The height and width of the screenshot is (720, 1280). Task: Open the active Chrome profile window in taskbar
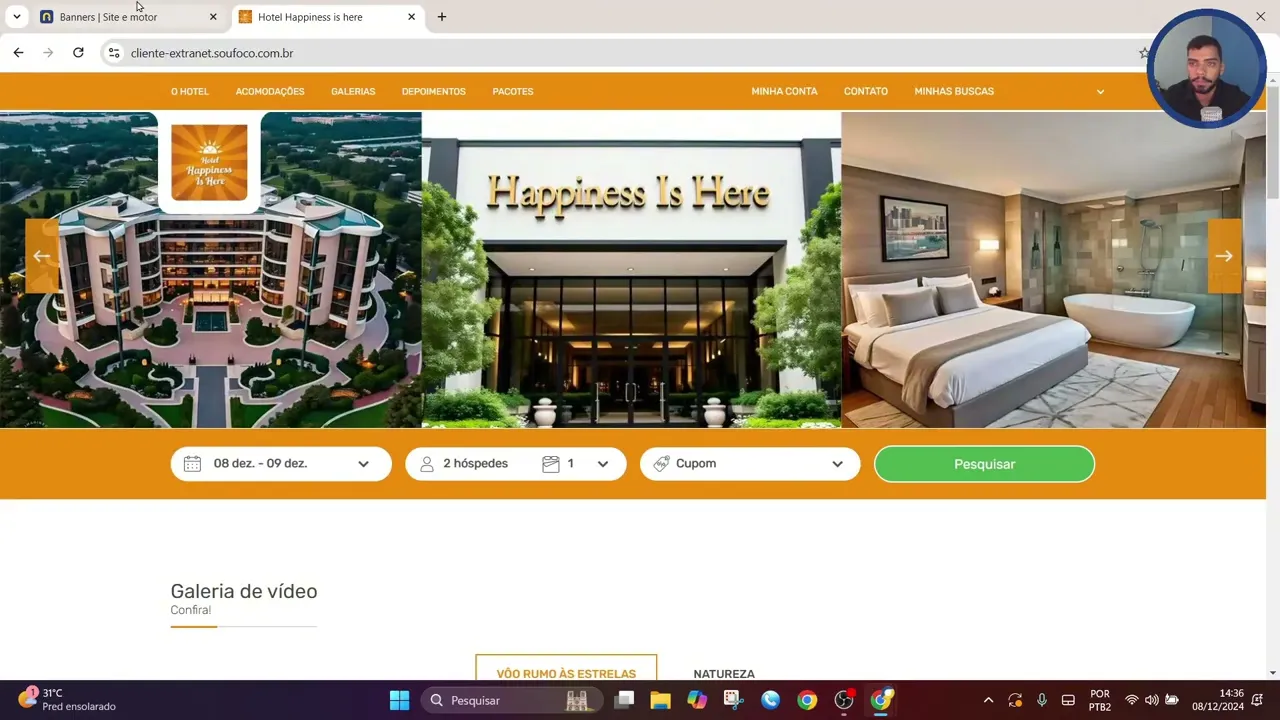click(881, 700)
